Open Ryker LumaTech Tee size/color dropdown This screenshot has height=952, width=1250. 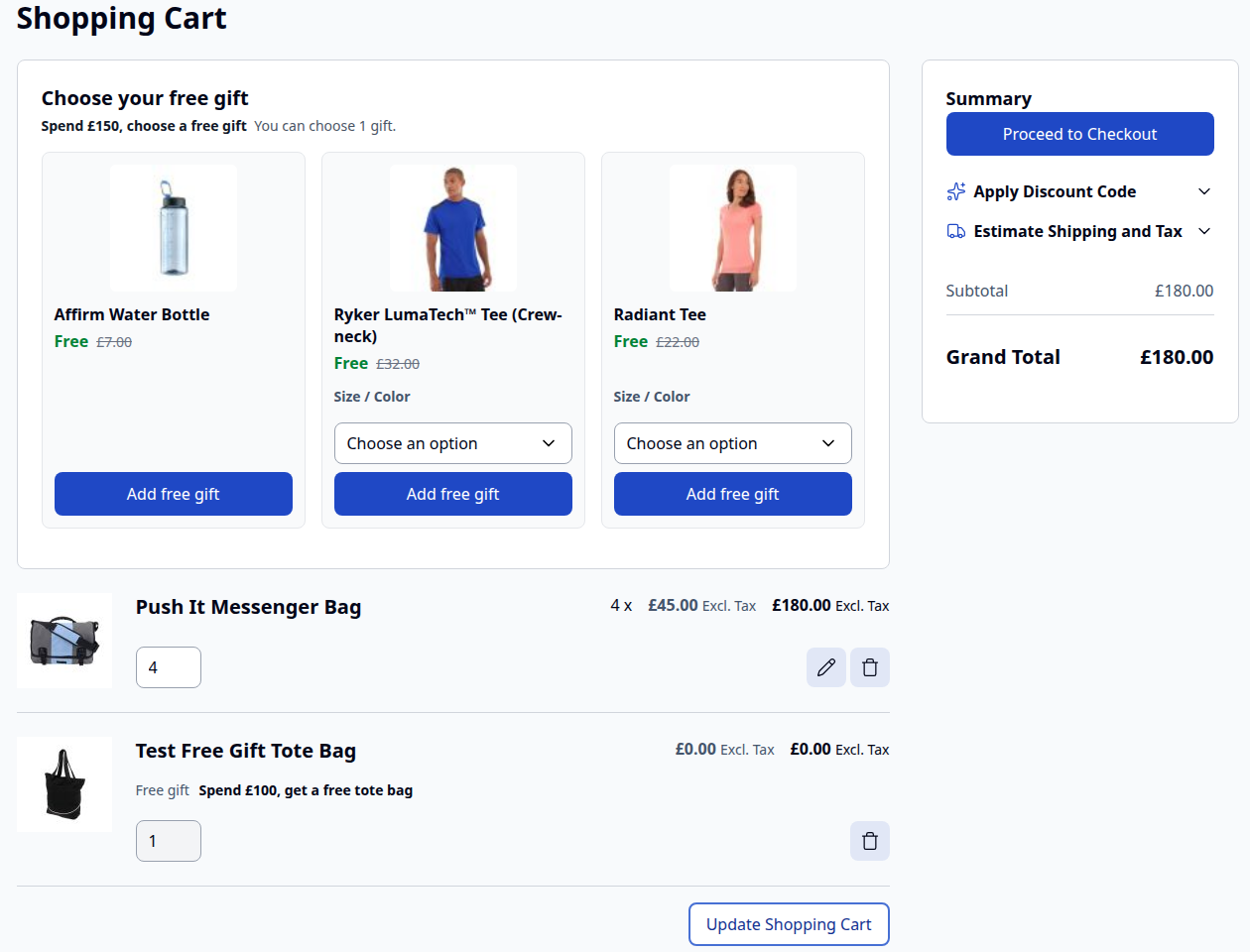tap(453, 443)
